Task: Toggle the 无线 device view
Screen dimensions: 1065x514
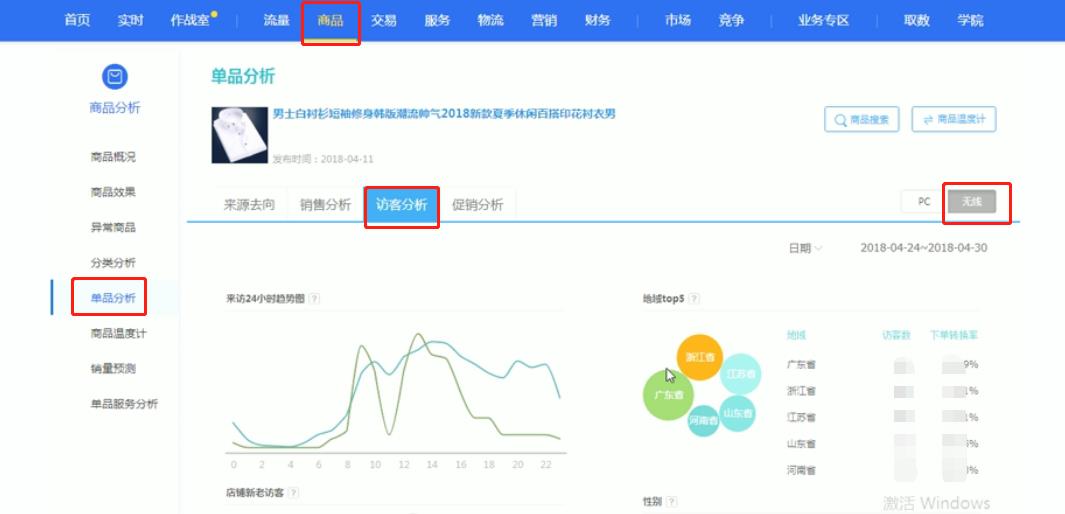Action: (972, 201)
